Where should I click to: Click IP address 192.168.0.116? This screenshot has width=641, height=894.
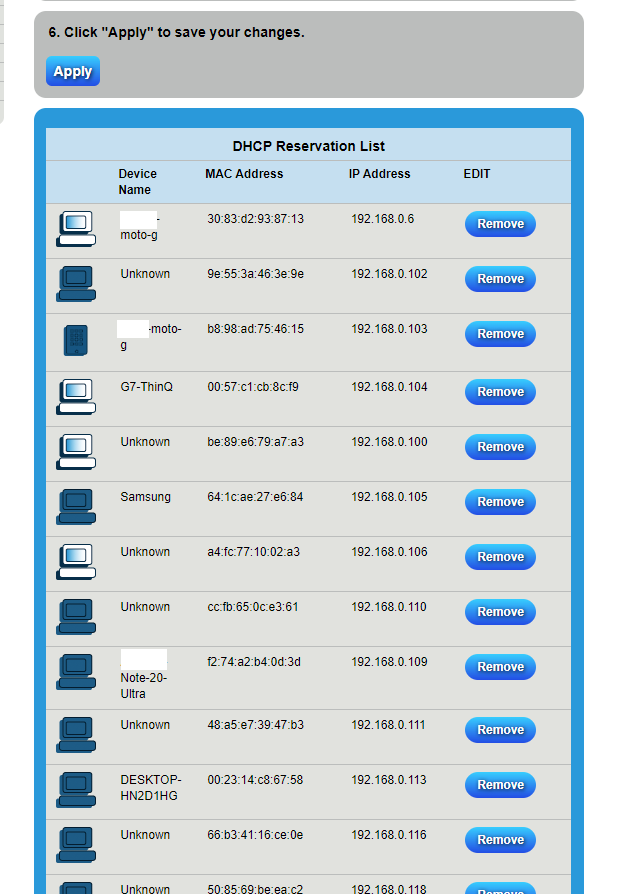[388, 835]
